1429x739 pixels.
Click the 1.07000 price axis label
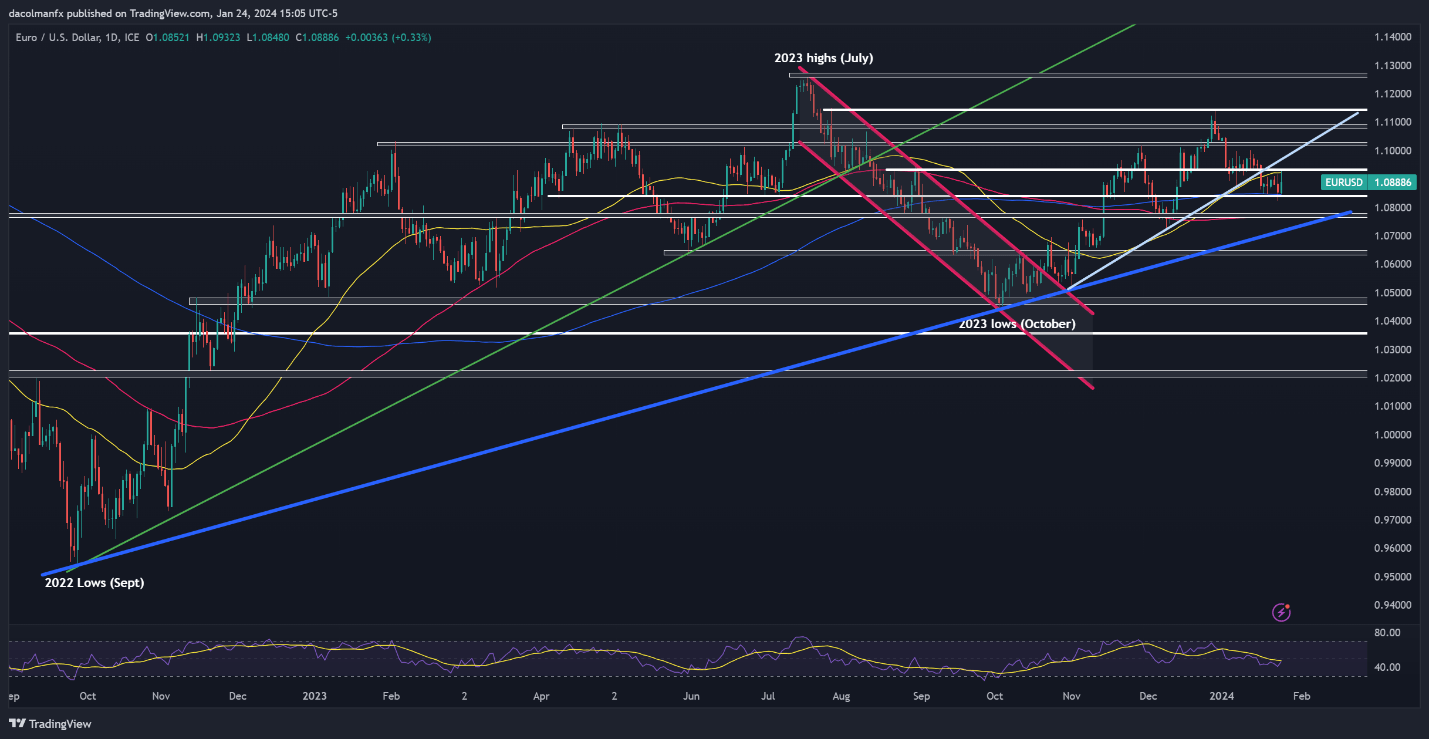coord(1393,236)
